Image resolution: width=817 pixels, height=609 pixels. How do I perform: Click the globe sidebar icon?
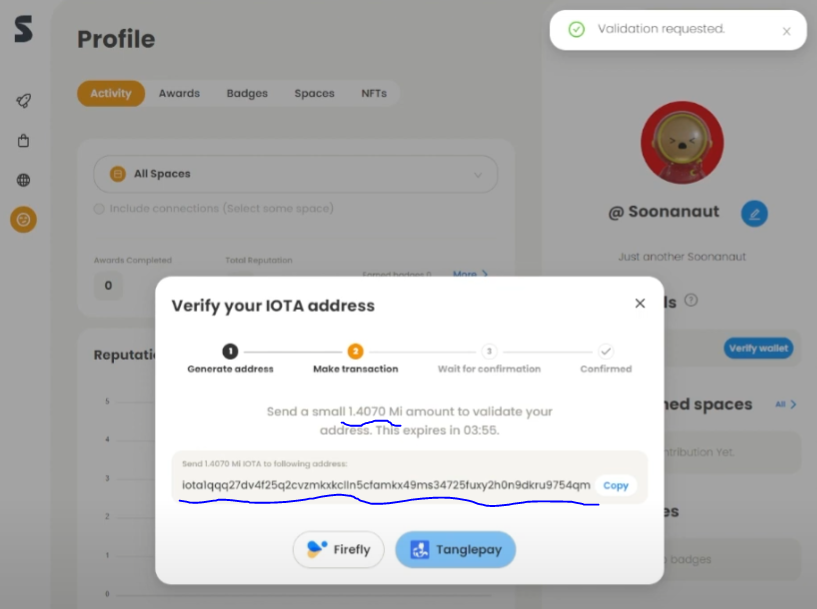click(23, 181)
